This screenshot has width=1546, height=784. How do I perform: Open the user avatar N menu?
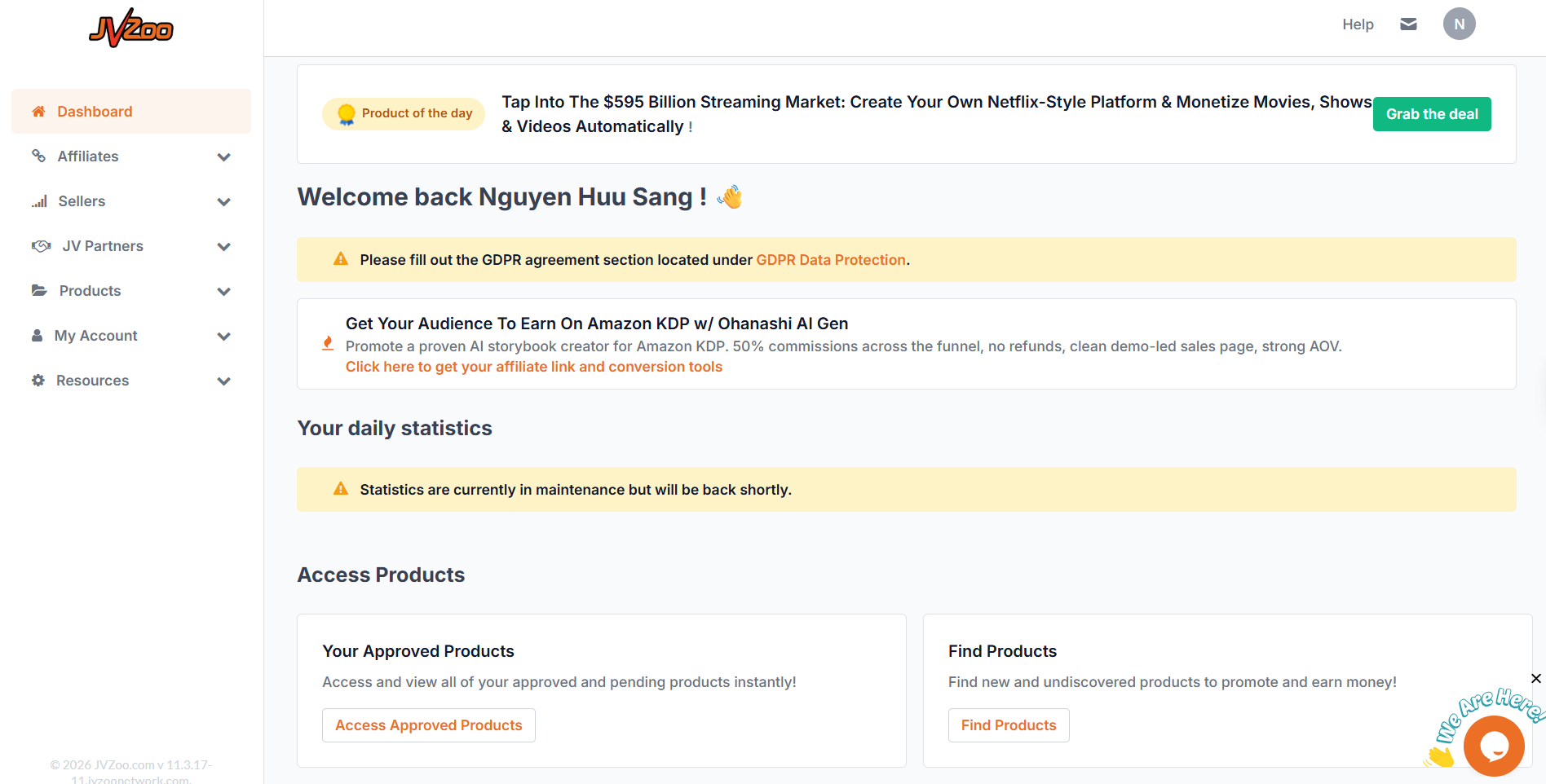click(x=1459, y=24)
